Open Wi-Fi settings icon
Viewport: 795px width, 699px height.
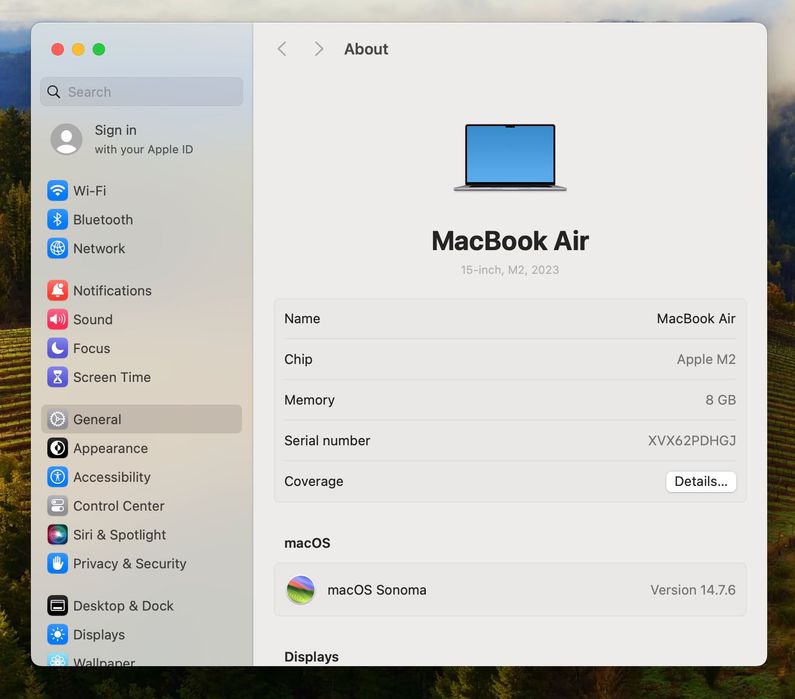[x=57, y=191]
